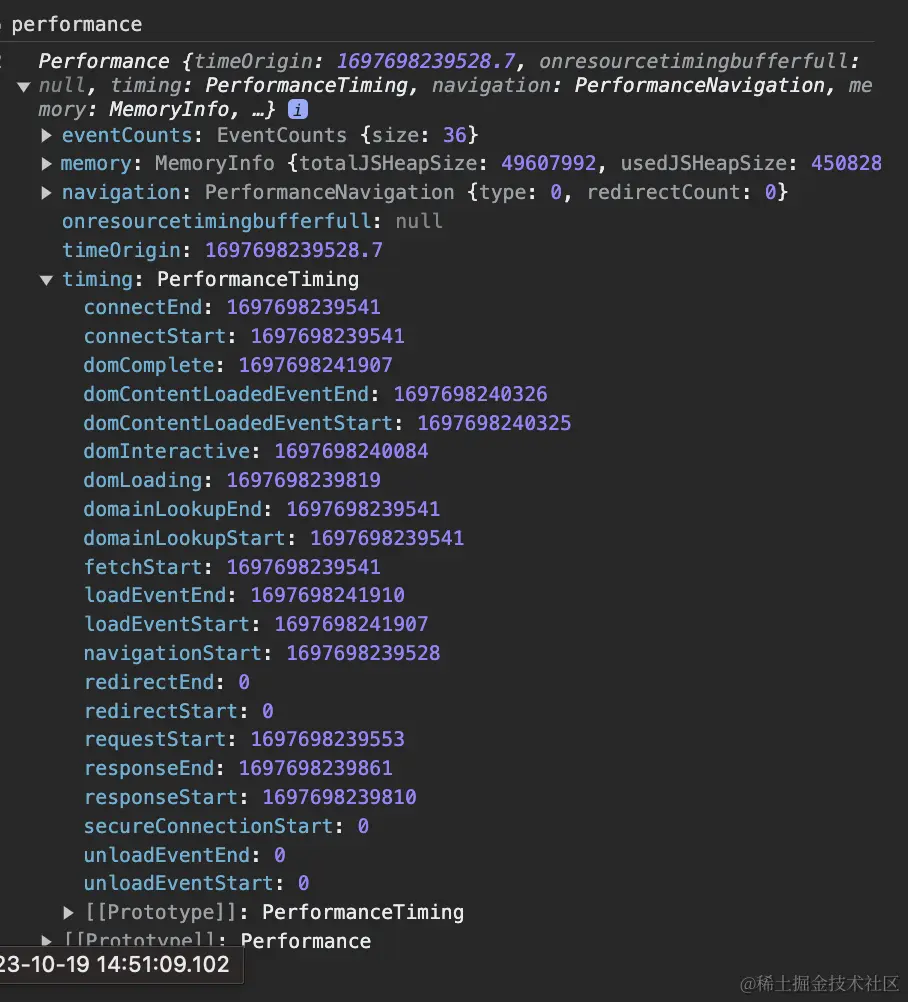Image resolution: width=908 pixels, height=1002 pixels.
Task: Click the redirectCount value in navigation row
Action: click(771, 192)
